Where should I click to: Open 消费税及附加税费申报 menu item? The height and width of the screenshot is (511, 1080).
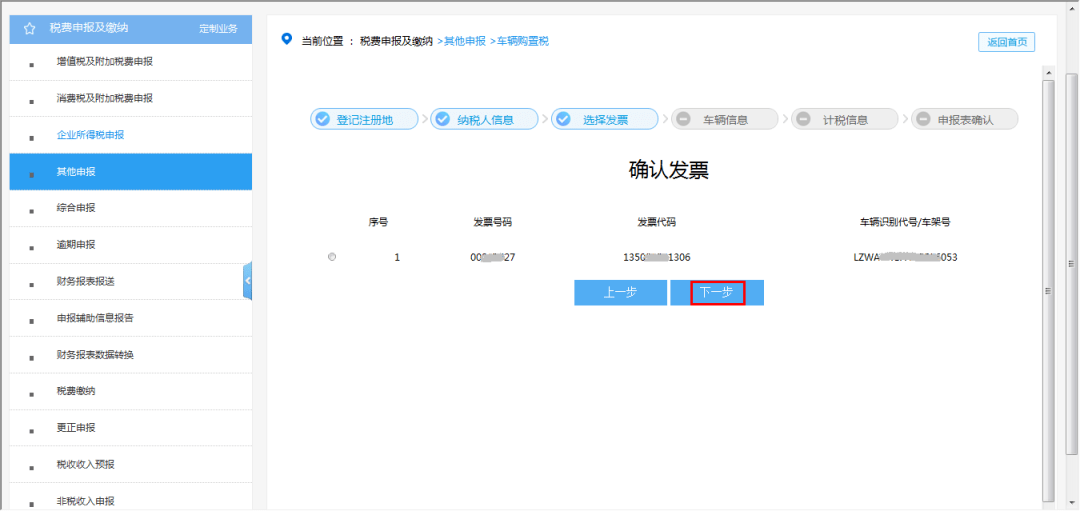click(x=131, y=98)
